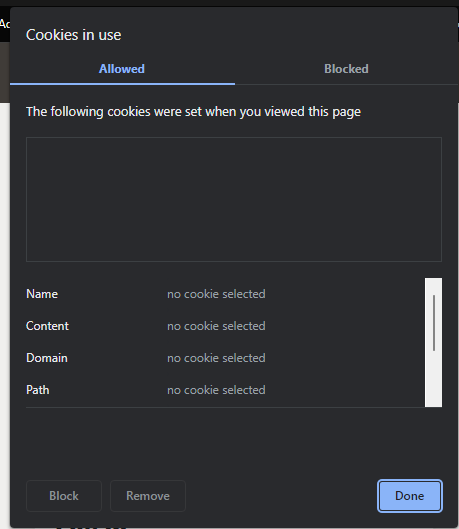Click the 'Cookies in use' dialog title
459x529 pixels.
(x=74, y=35)
